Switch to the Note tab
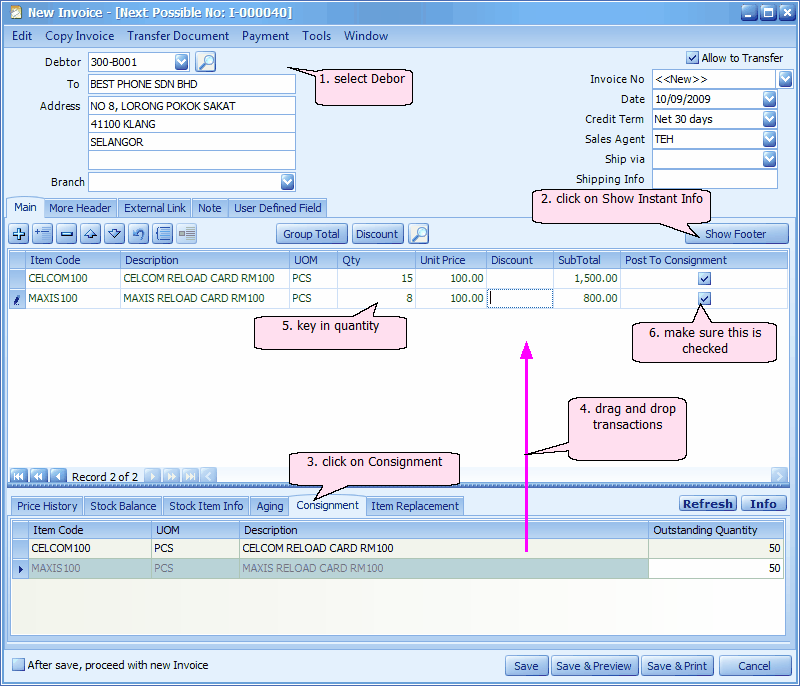The image size is (800, 686). coord(210,208)
